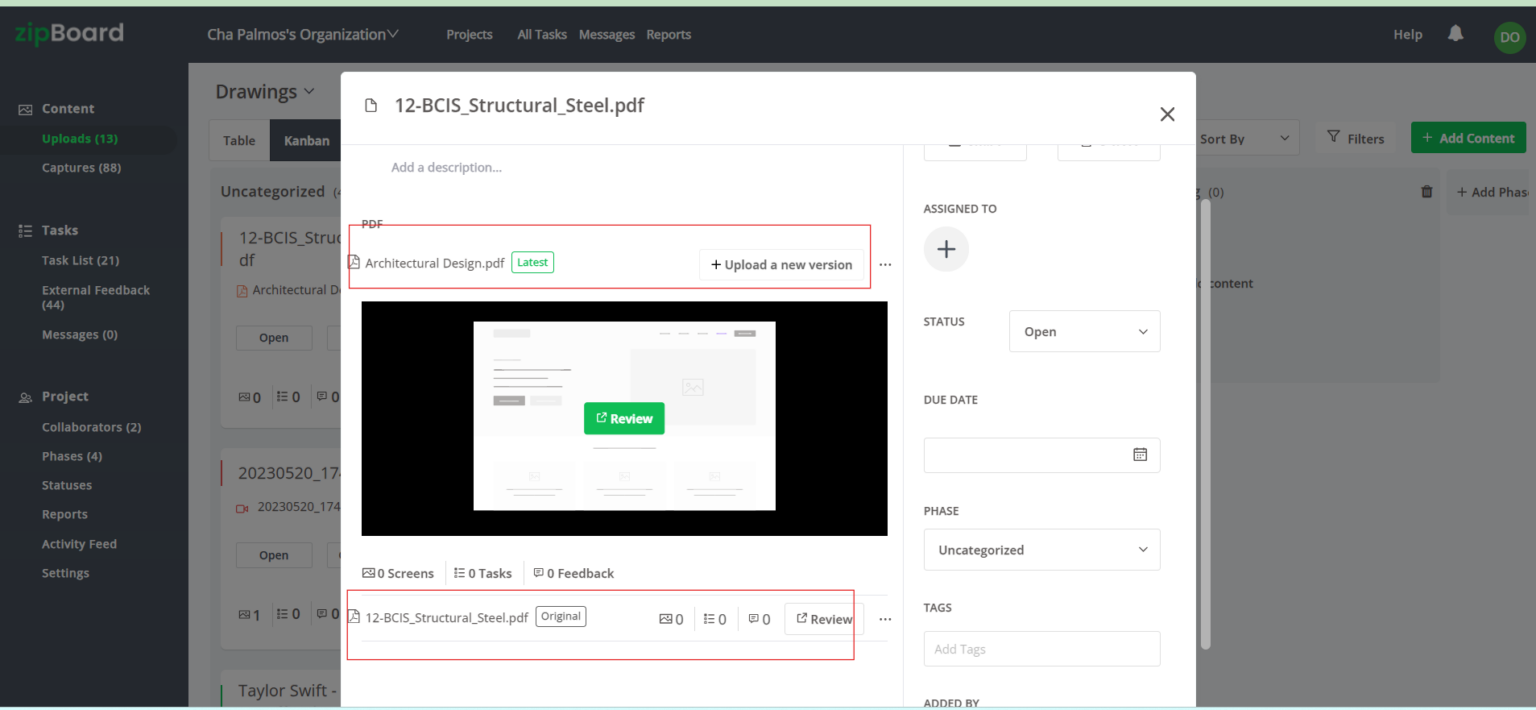The image size is (1536, 710).
Task: Open Activity Feed from the sidebar
Action: click(80, 543)
